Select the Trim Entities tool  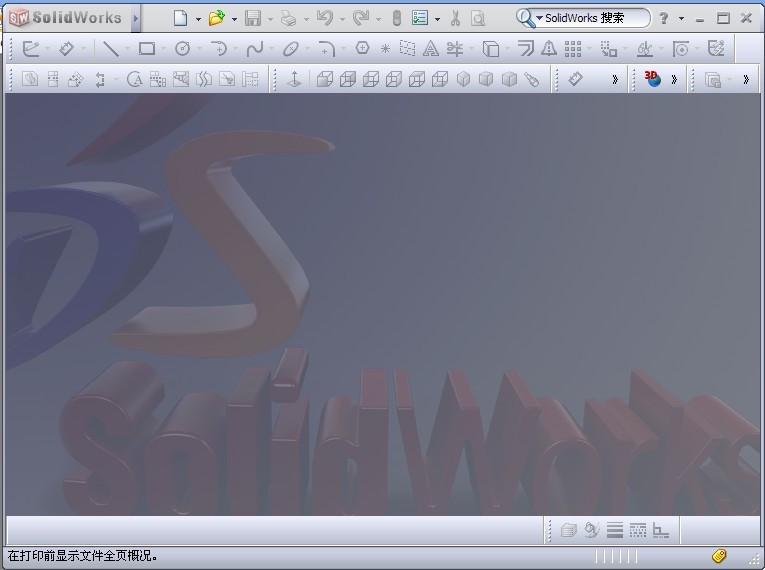[455, 49]
